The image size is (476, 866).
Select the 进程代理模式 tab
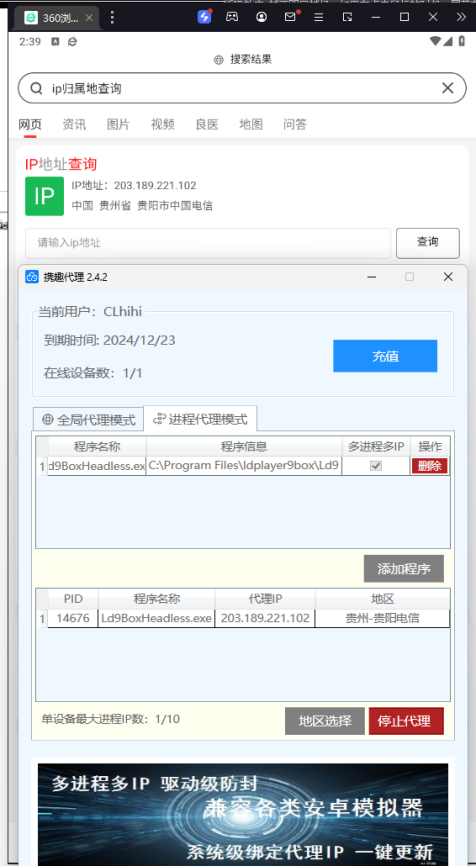coord(200,419)
